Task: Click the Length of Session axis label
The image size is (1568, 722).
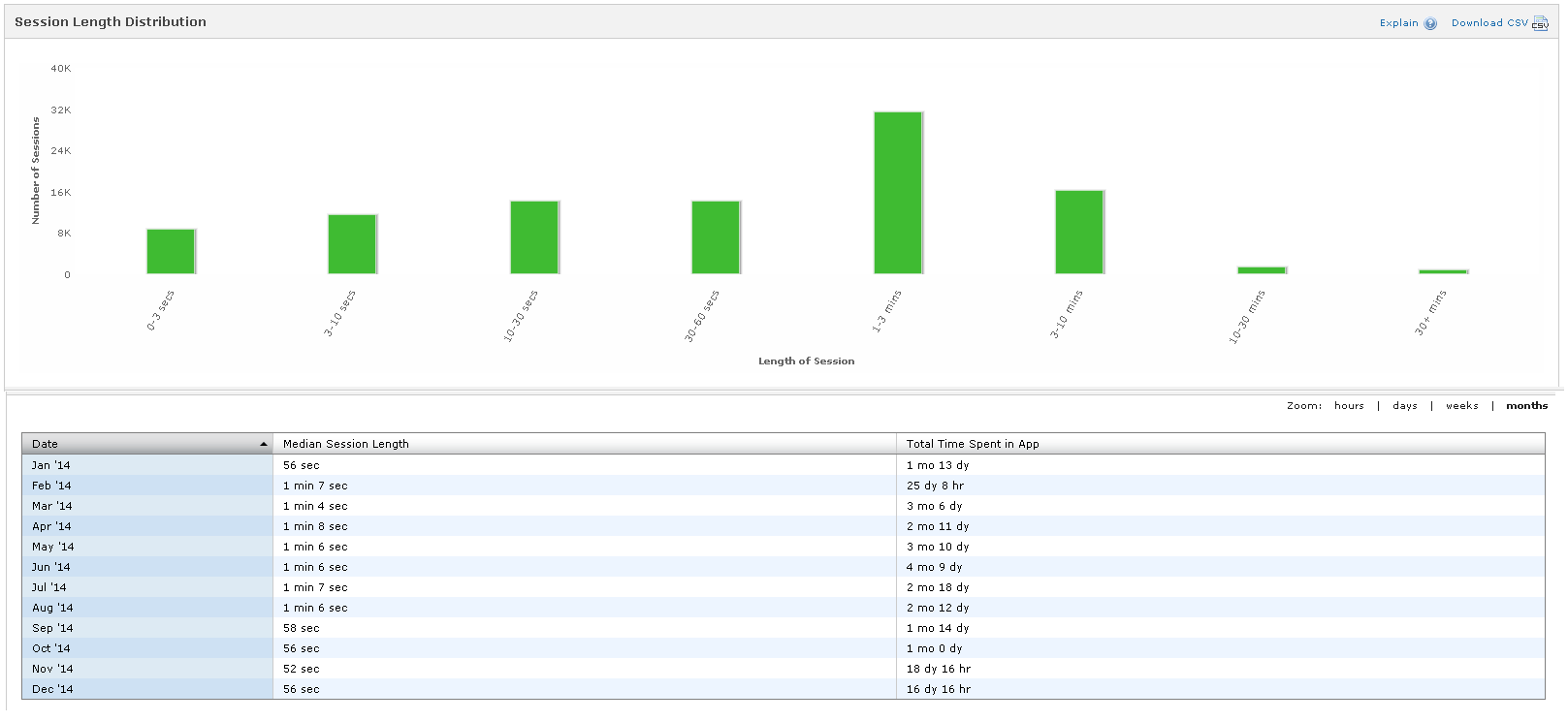Action: 806,361
